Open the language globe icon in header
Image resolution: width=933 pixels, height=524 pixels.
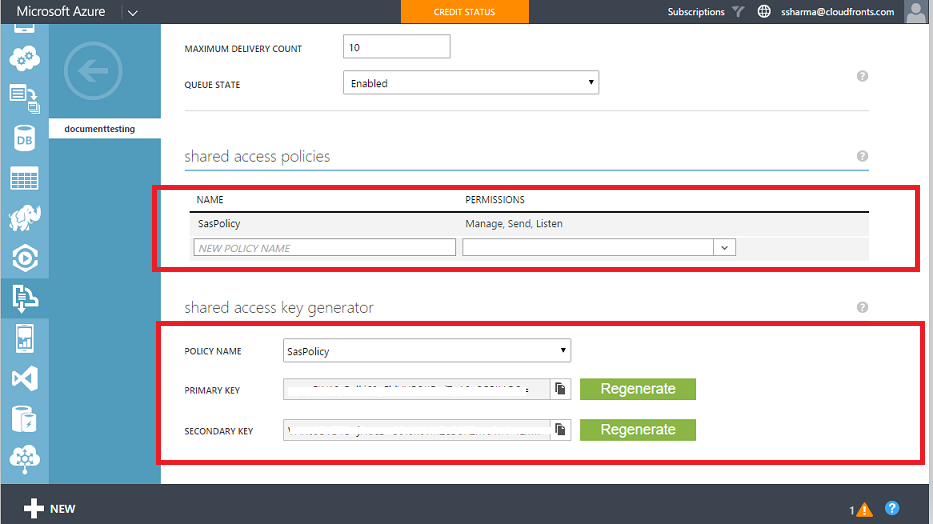(765, 12)
